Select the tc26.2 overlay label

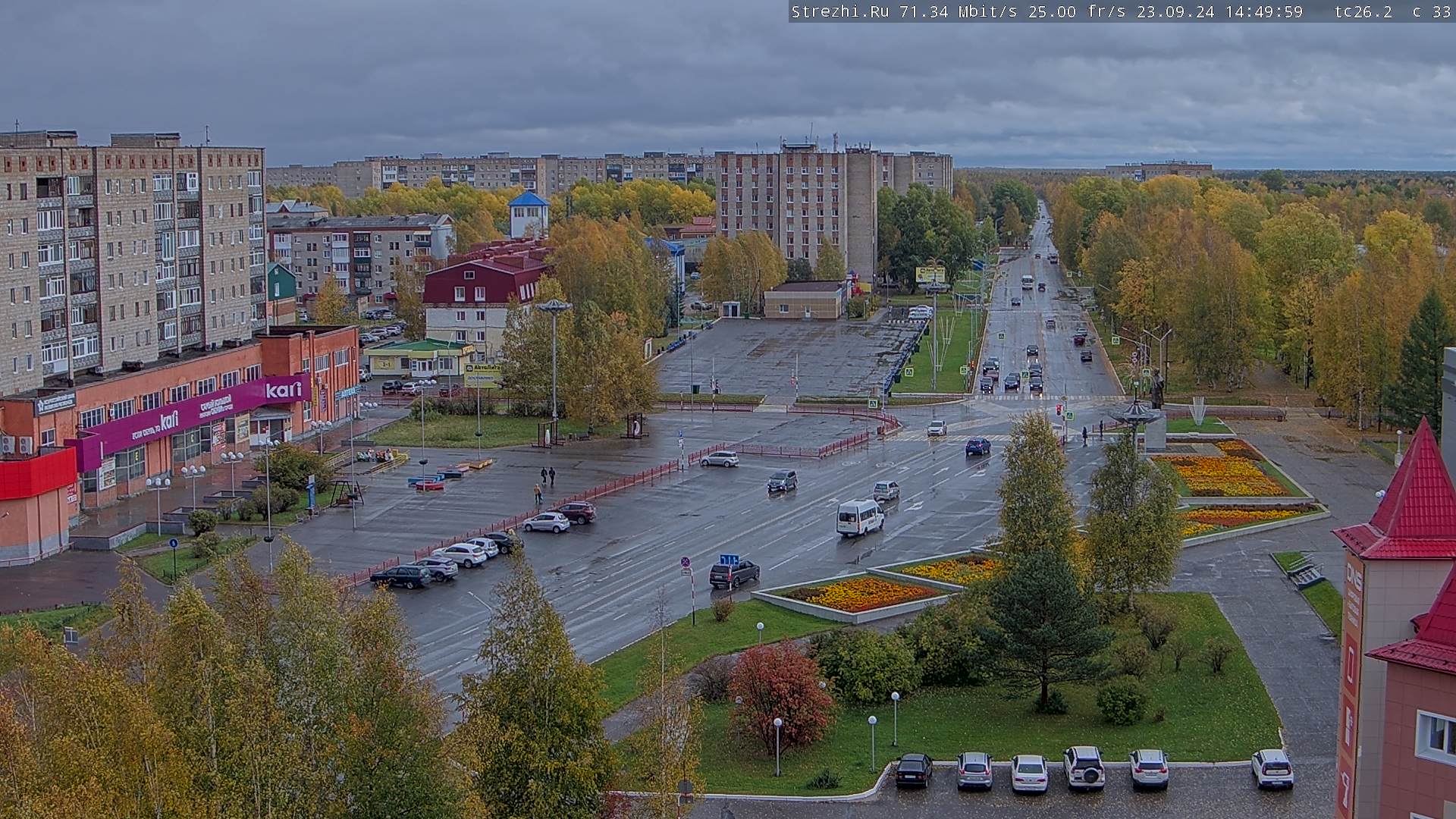(1363, 11)
